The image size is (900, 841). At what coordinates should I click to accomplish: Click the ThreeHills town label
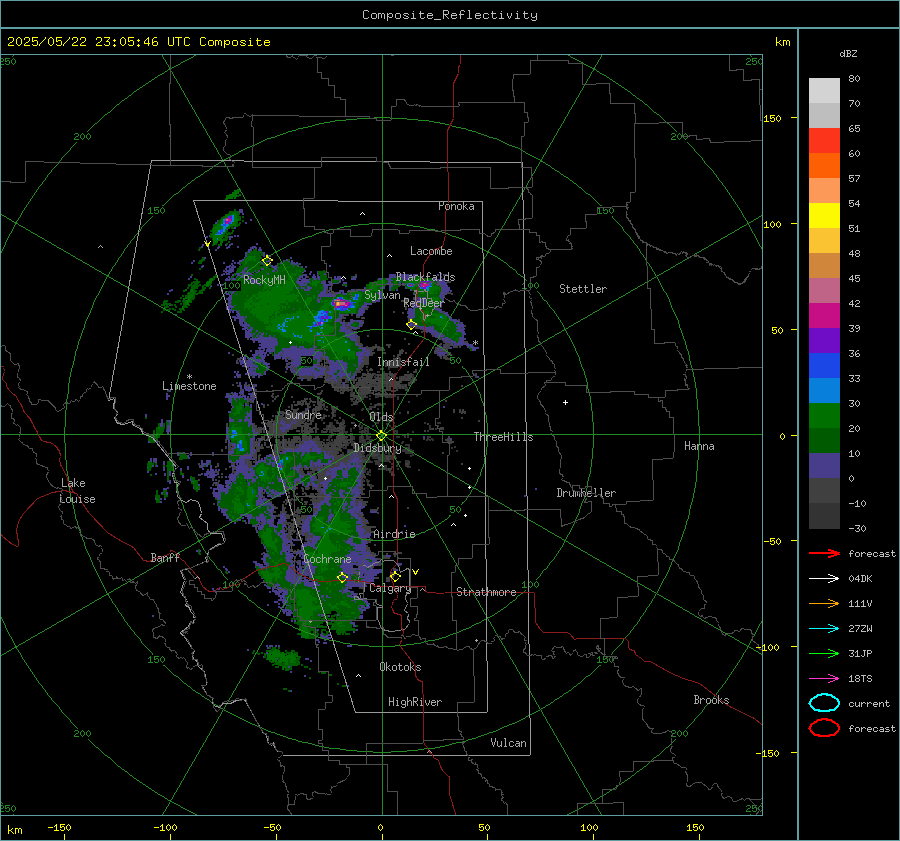pos(503,437)
